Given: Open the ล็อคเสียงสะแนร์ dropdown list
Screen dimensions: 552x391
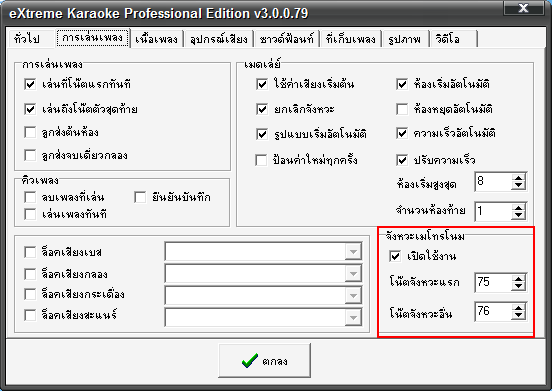Looking at the screenshot, I should pyautogui.click(x=353, y=318).
